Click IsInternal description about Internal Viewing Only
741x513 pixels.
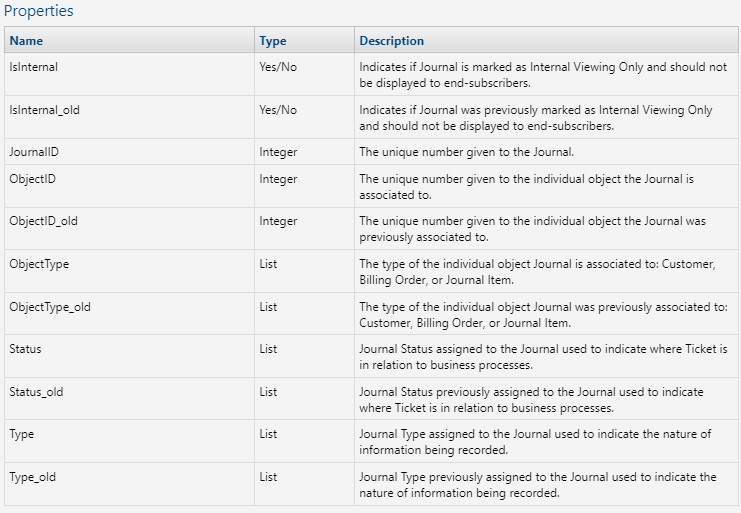(x=543, y=75)
